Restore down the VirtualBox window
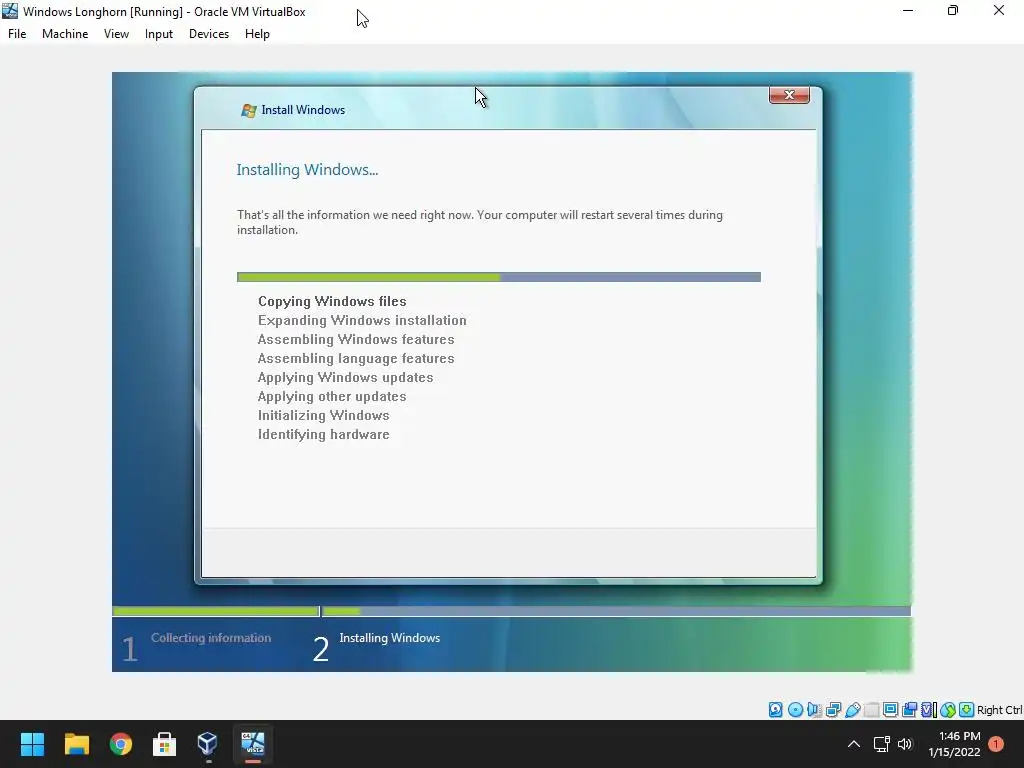Viewport: 1024px width, 768px height. coord(953,10)
